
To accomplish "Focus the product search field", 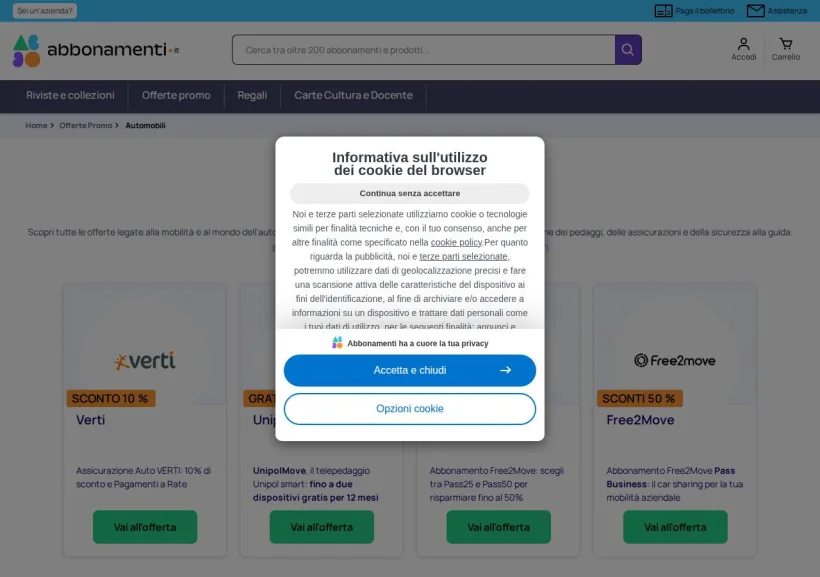I will (x=424, y=50).
